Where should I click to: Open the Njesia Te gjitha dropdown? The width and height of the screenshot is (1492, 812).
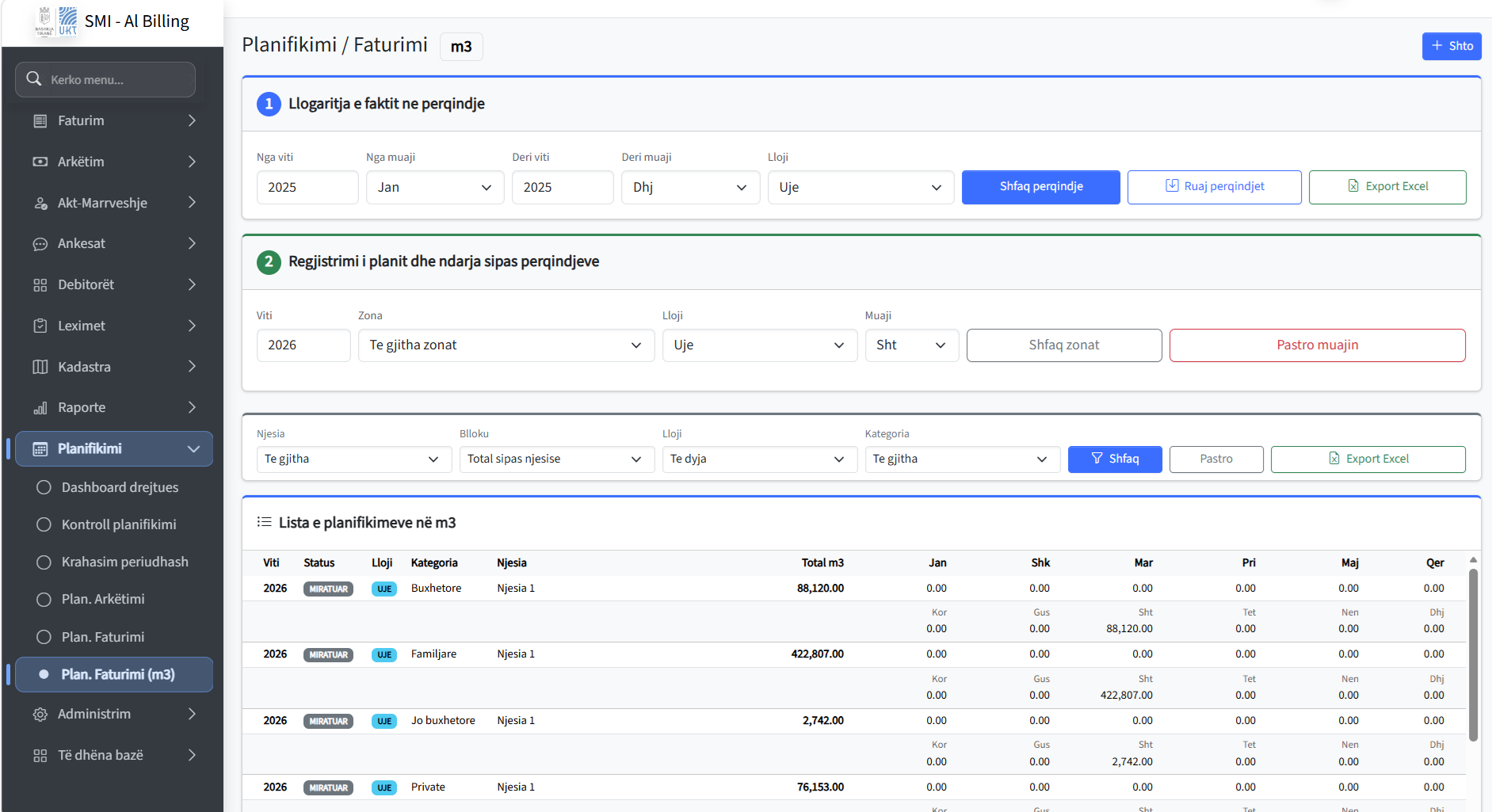pyautogui.click(x=354, y=459)
